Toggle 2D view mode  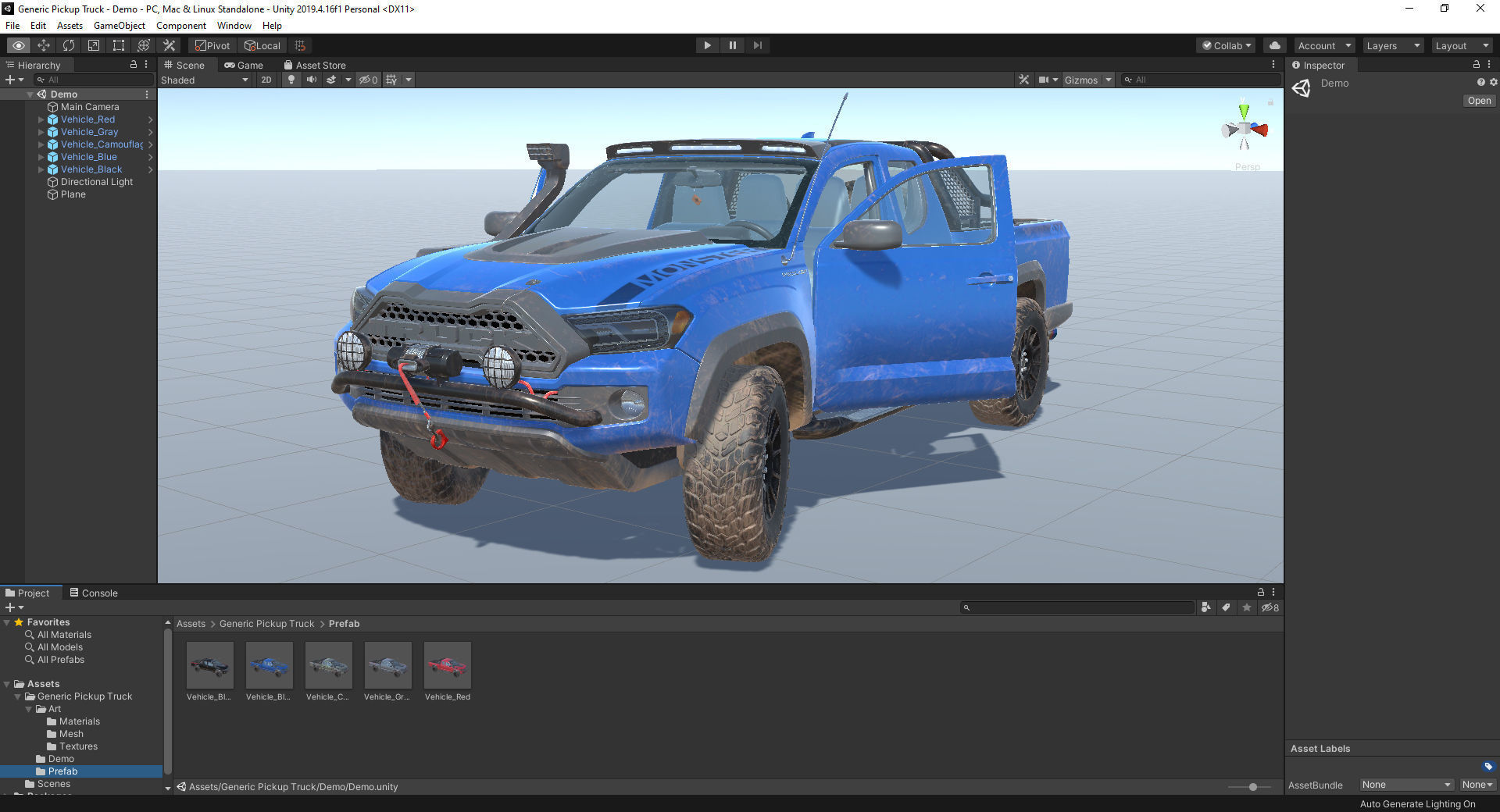(x=266, y=80)
